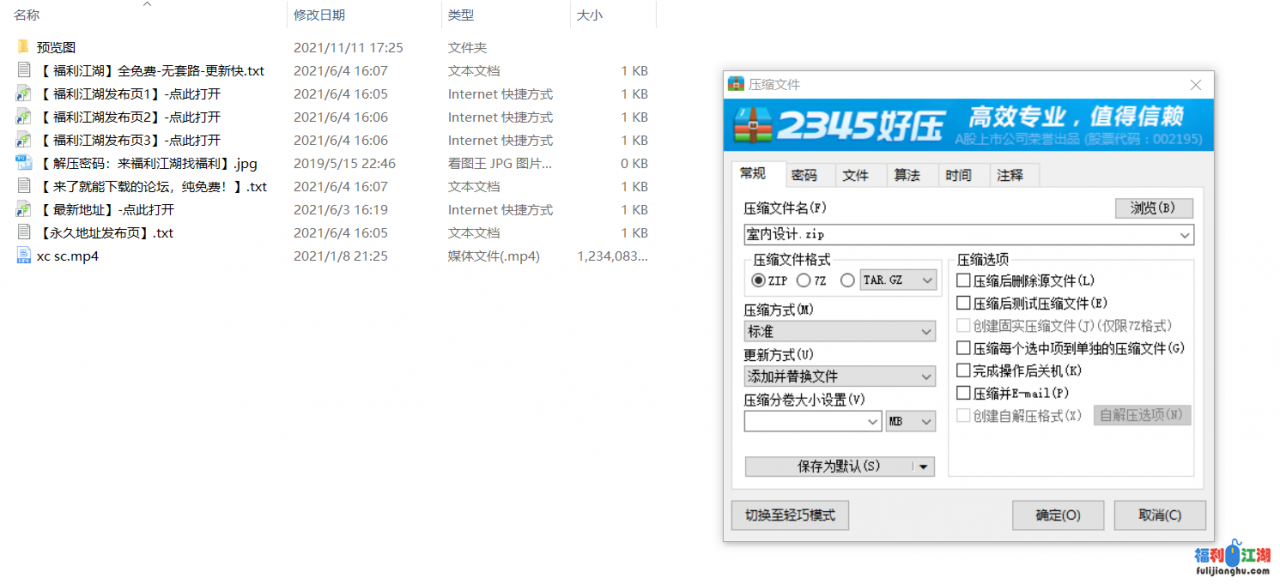The width and height of the screenshot is (1280, 584).
Task: Click the 解压密码 JPG file icon
Action: [23, 163]
